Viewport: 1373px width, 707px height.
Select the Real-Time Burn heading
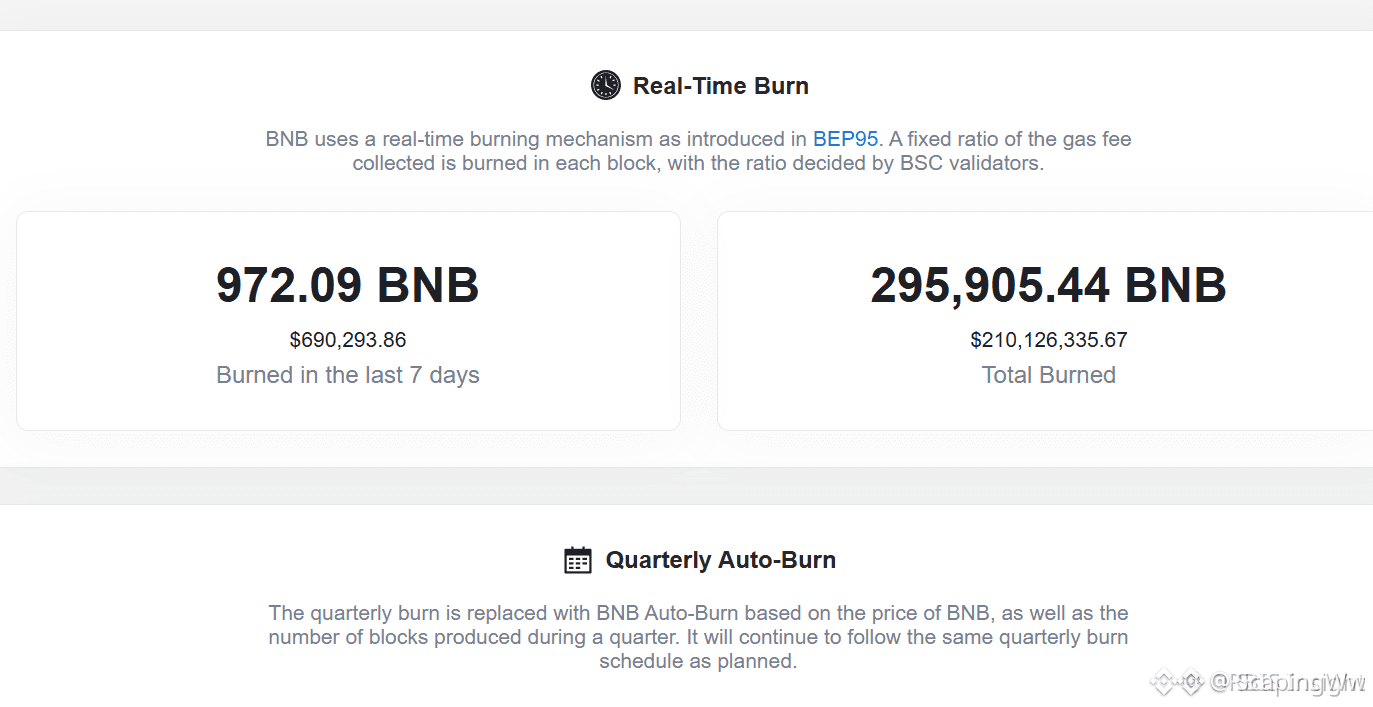[x=721, y=86]
